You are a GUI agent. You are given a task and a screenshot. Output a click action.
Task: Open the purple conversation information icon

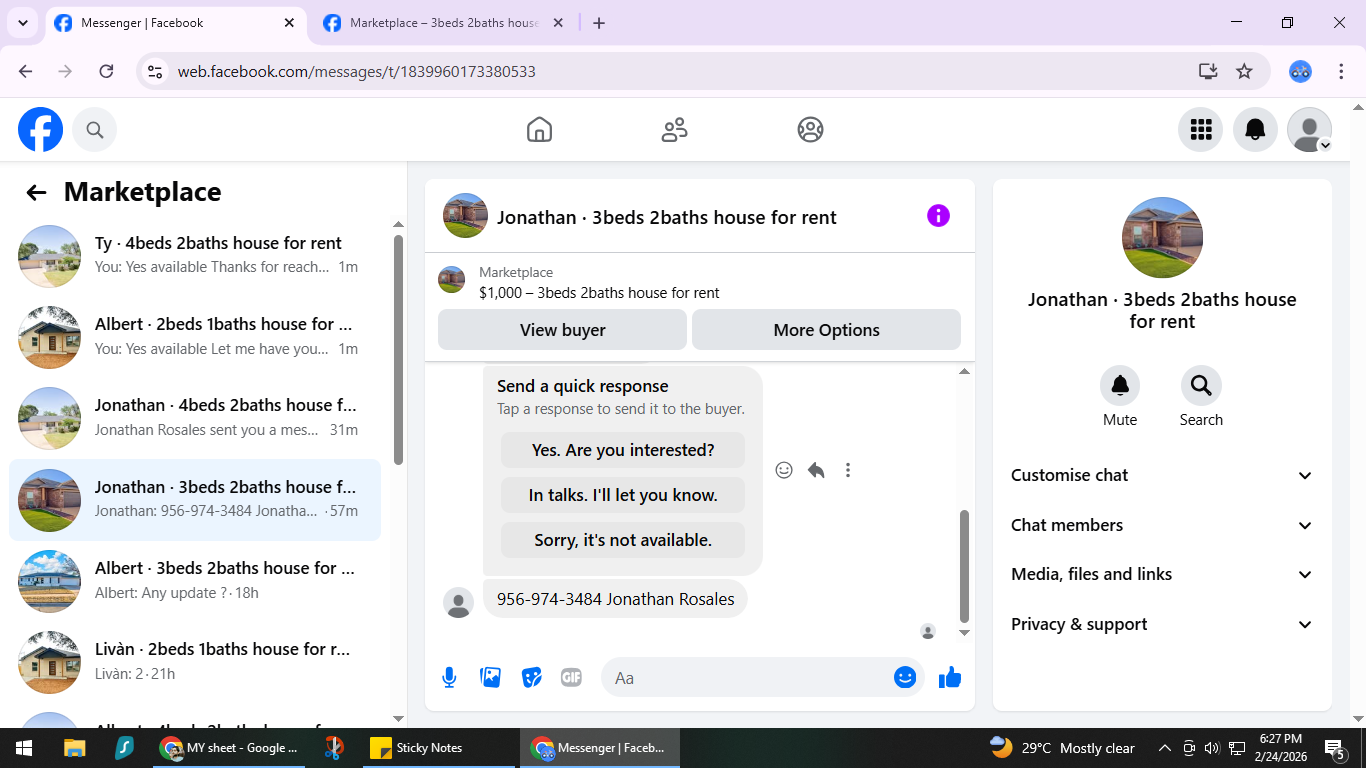point(938,216)
